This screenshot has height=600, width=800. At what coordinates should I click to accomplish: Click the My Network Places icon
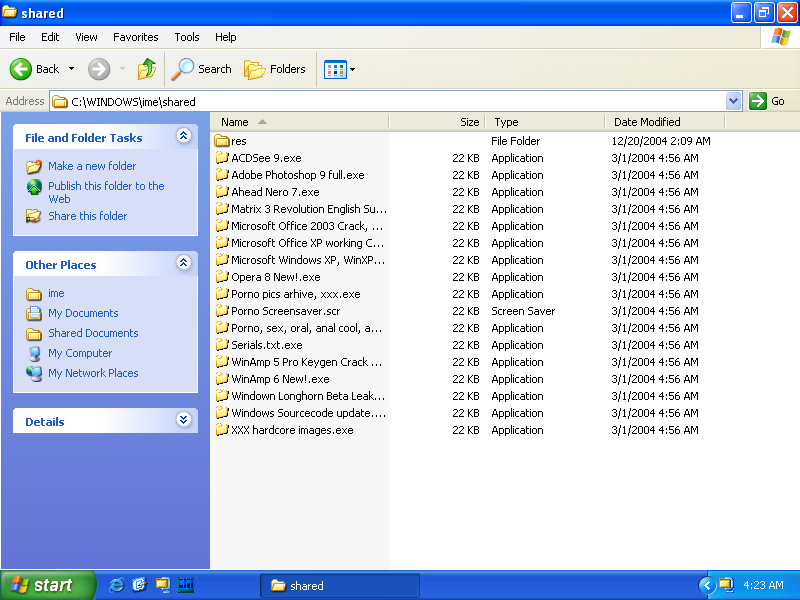[x=34, y=373]
